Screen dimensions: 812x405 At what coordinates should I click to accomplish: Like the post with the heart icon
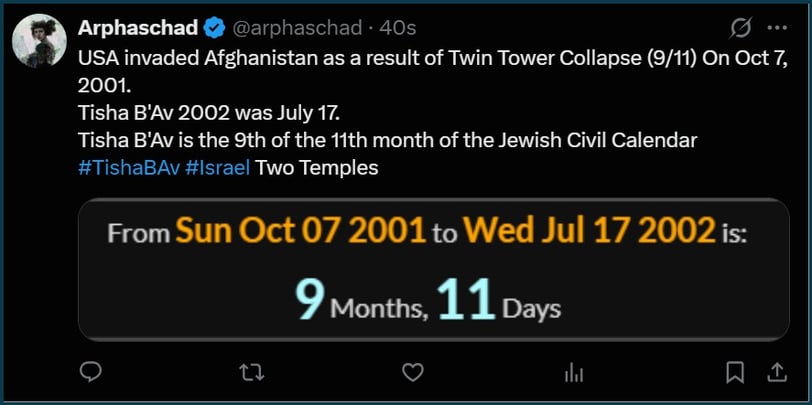click(413, 372)
